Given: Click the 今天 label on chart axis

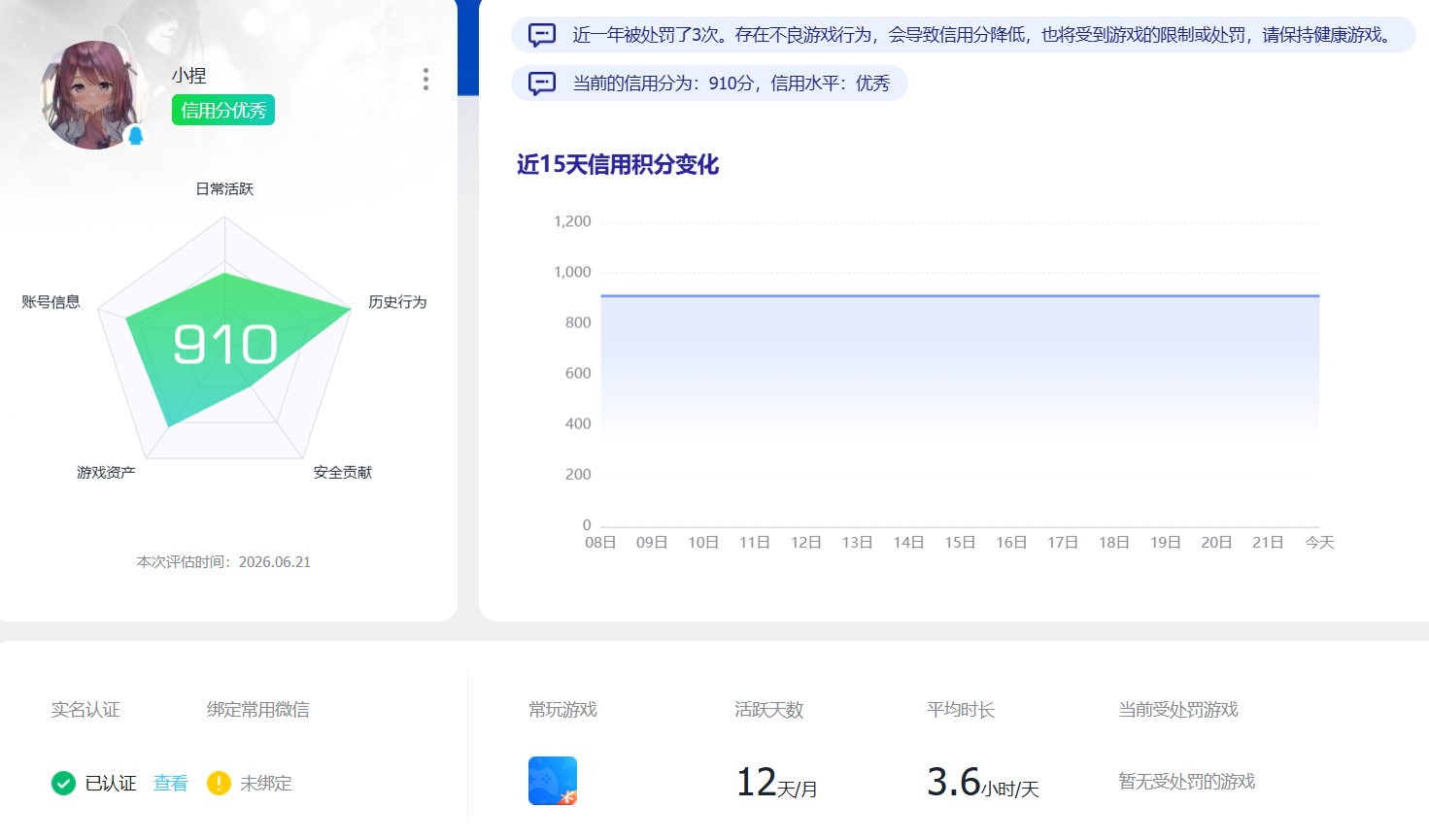Looking at the screenshot, I should (1319, 542).
